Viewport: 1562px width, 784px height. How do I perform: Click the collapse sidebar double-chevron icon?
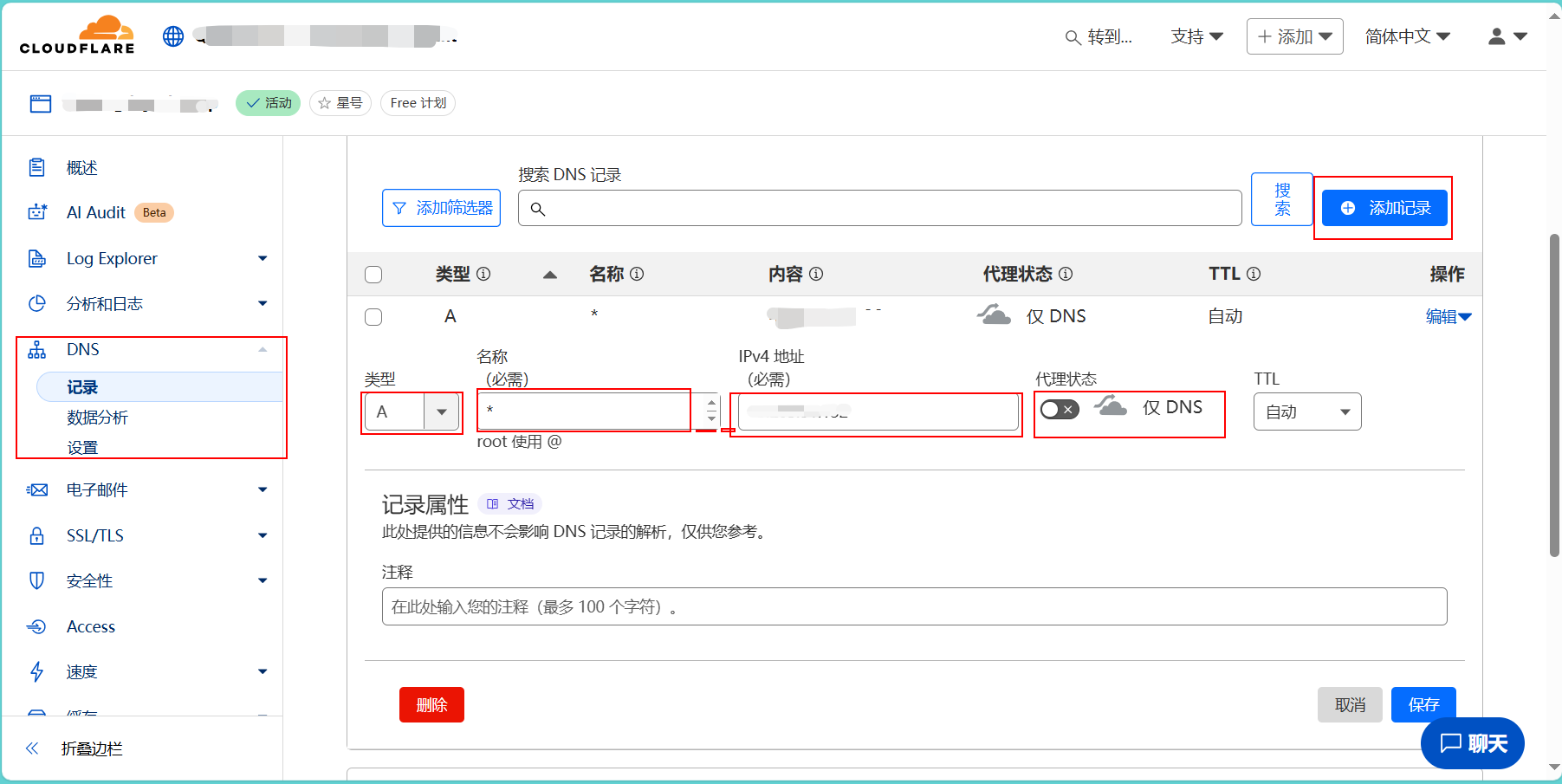(33, 748)
